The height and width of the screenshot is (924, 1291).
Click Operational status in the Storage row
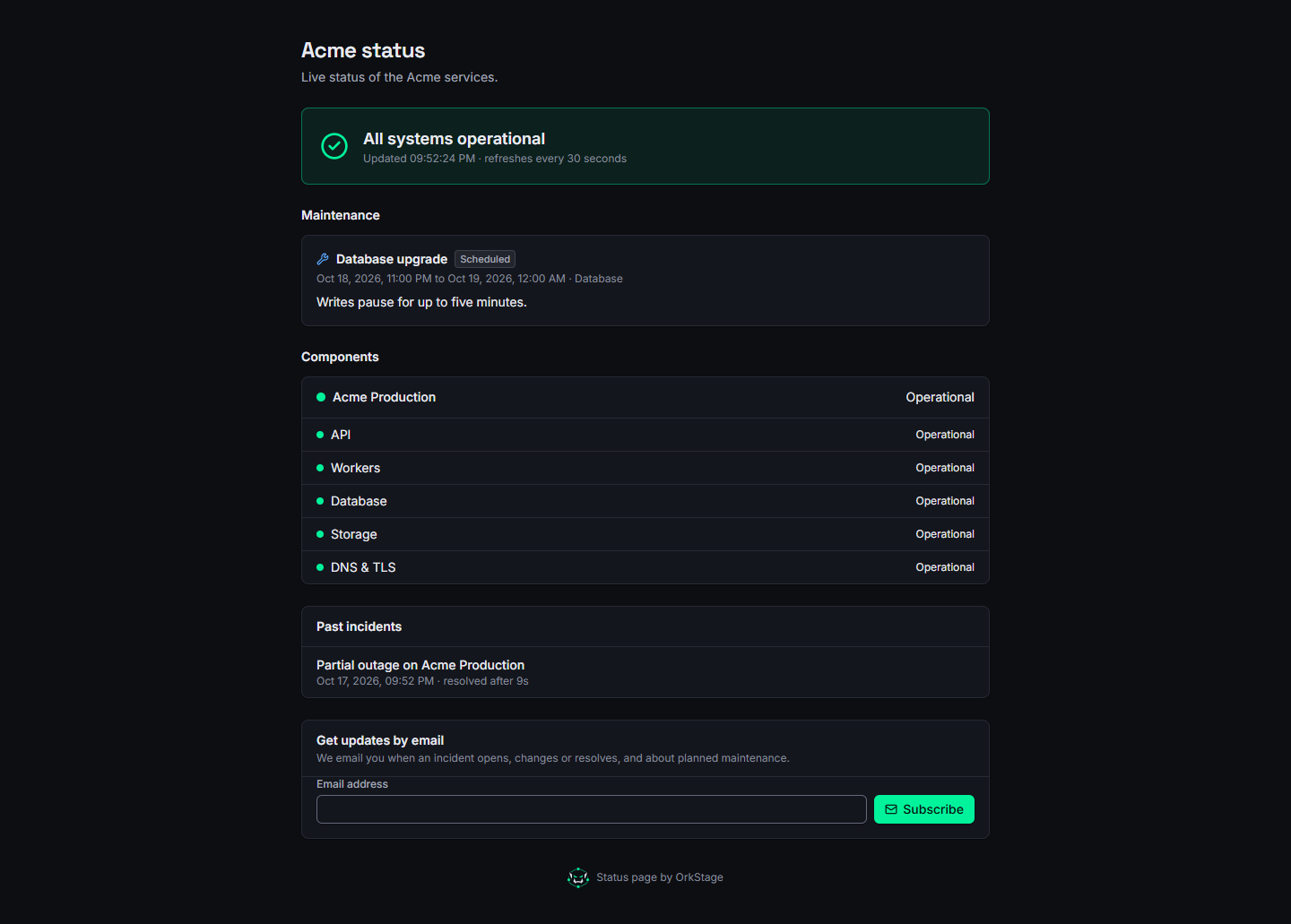tap(945, 534)
